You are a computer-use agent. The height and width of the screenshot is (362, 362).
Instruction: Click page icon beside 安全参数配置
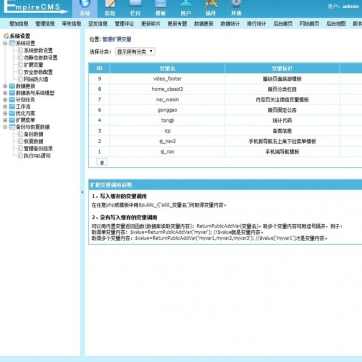pyautogui.click(x=20, y=72)
